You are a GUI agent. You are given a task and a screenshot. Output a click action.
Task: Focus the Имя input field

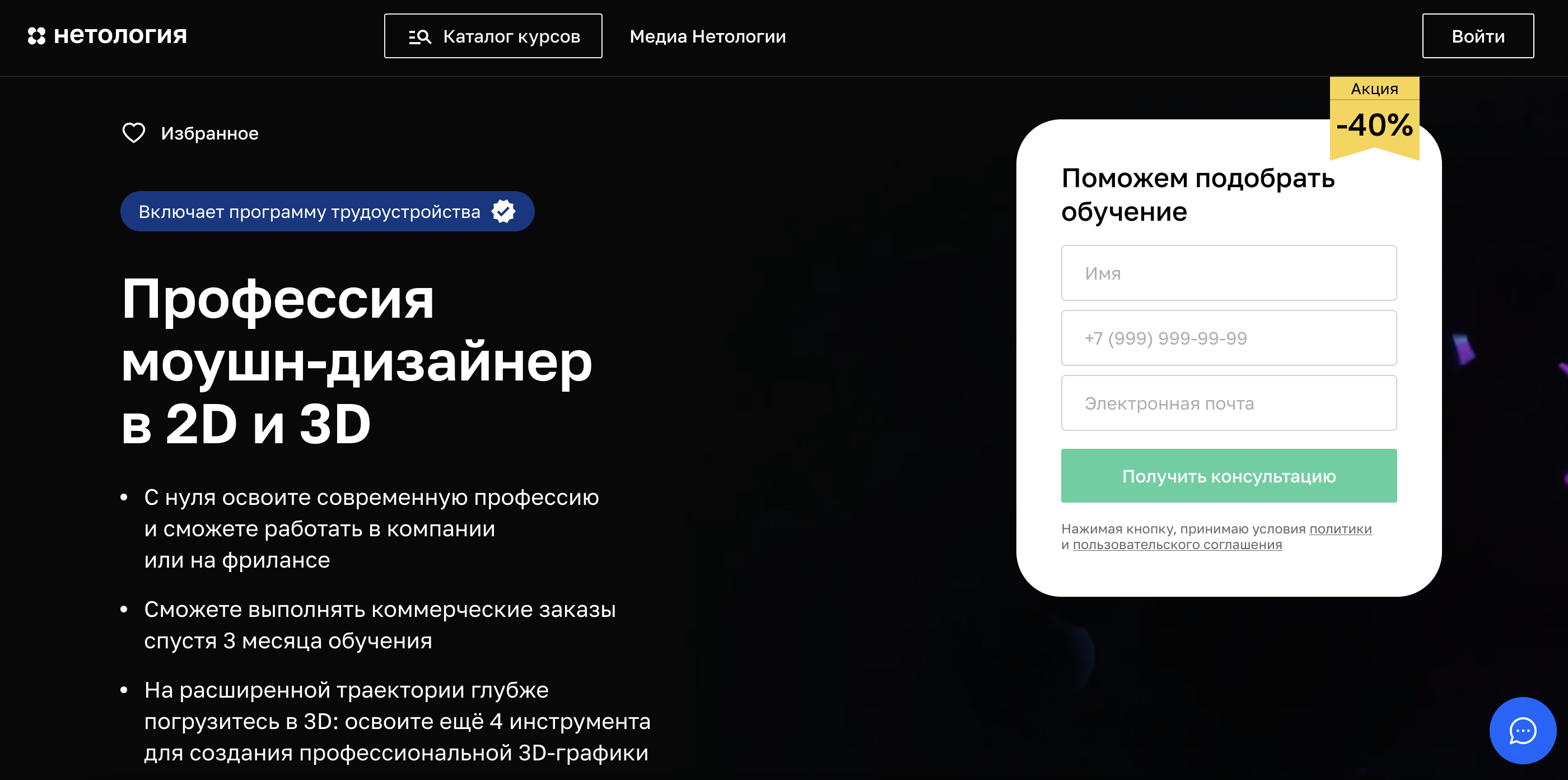[1228, 273]
